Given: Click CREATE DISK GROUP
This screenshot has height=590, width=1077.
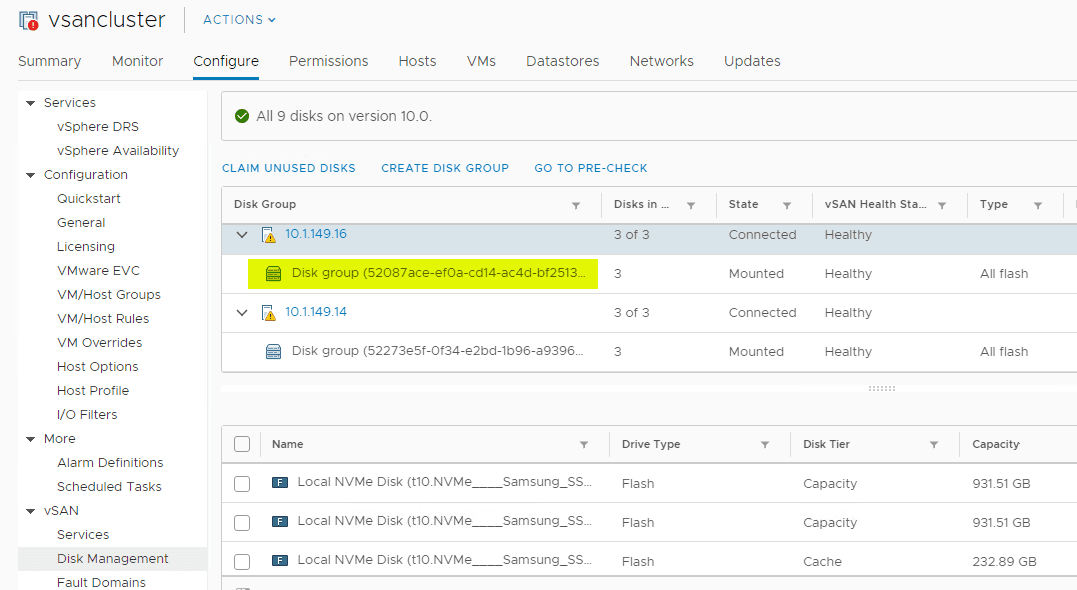Looking at the screenshot, I should click(445, 168).
